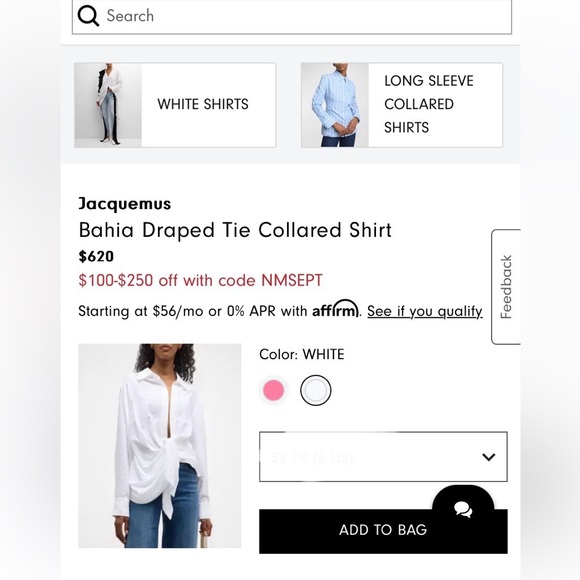
Task: Open Long Sleeve Collared Shirts category
Action: click(x=402, y=105)
